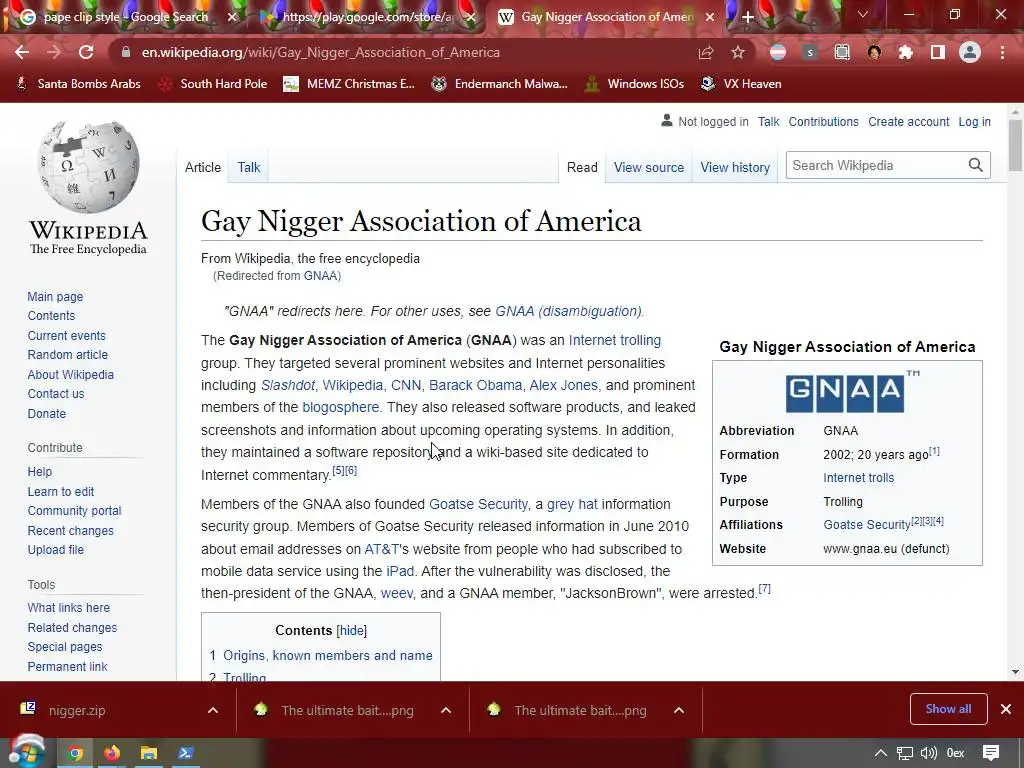Image resolution: width=1024 pixels, height=768 pixels.
Task: Click the Donate sidebar link
Action: coord(46,413)
